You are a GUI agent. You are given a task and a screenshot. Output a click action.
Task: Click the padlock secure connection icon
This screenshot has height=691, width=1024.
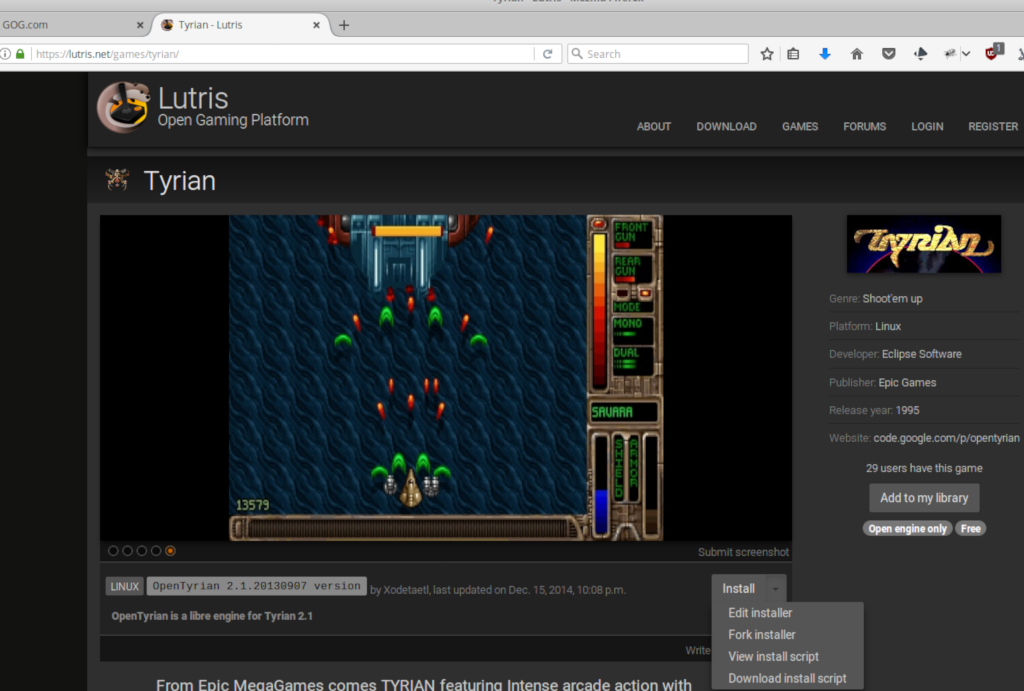20,54
